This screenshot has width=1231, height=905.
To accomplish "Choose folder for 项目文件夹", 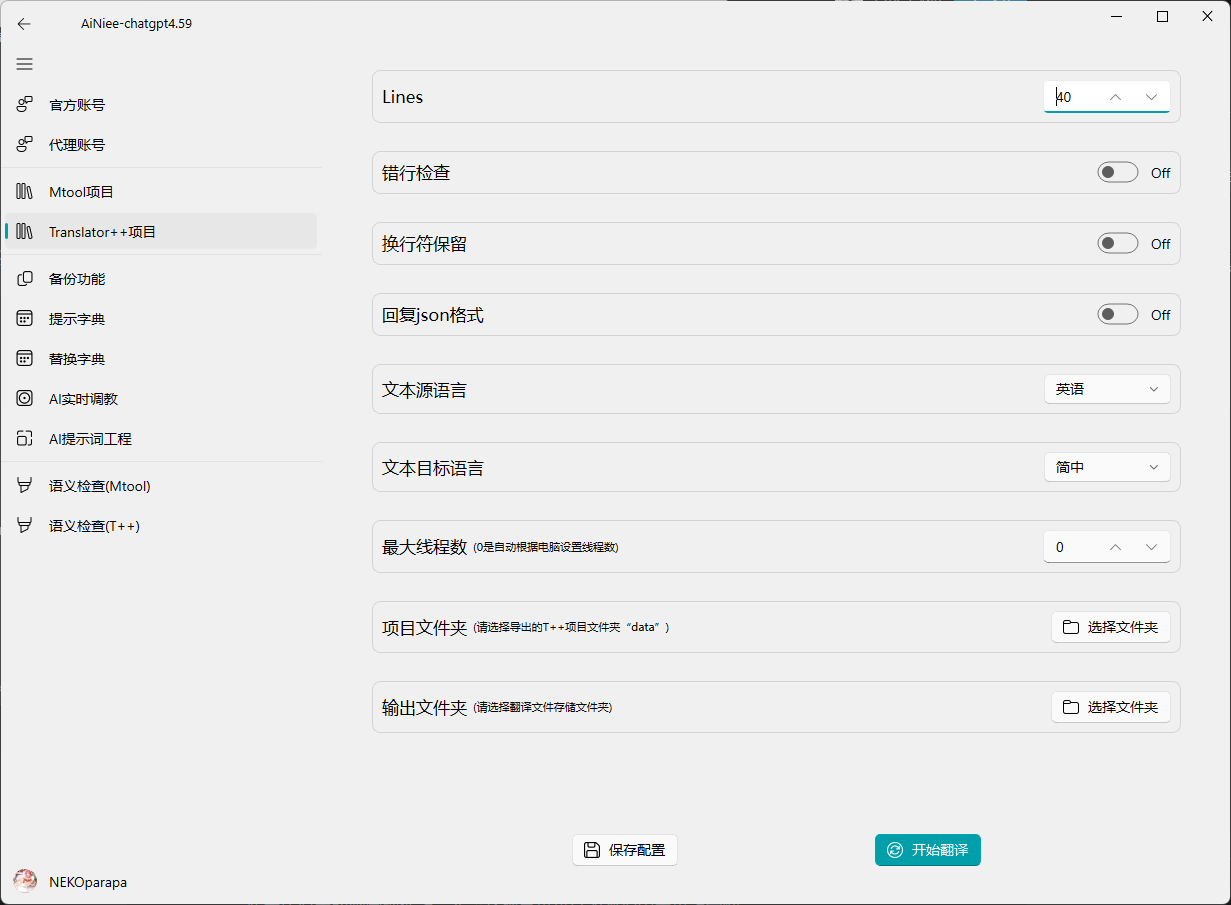I will [1111, 627].
